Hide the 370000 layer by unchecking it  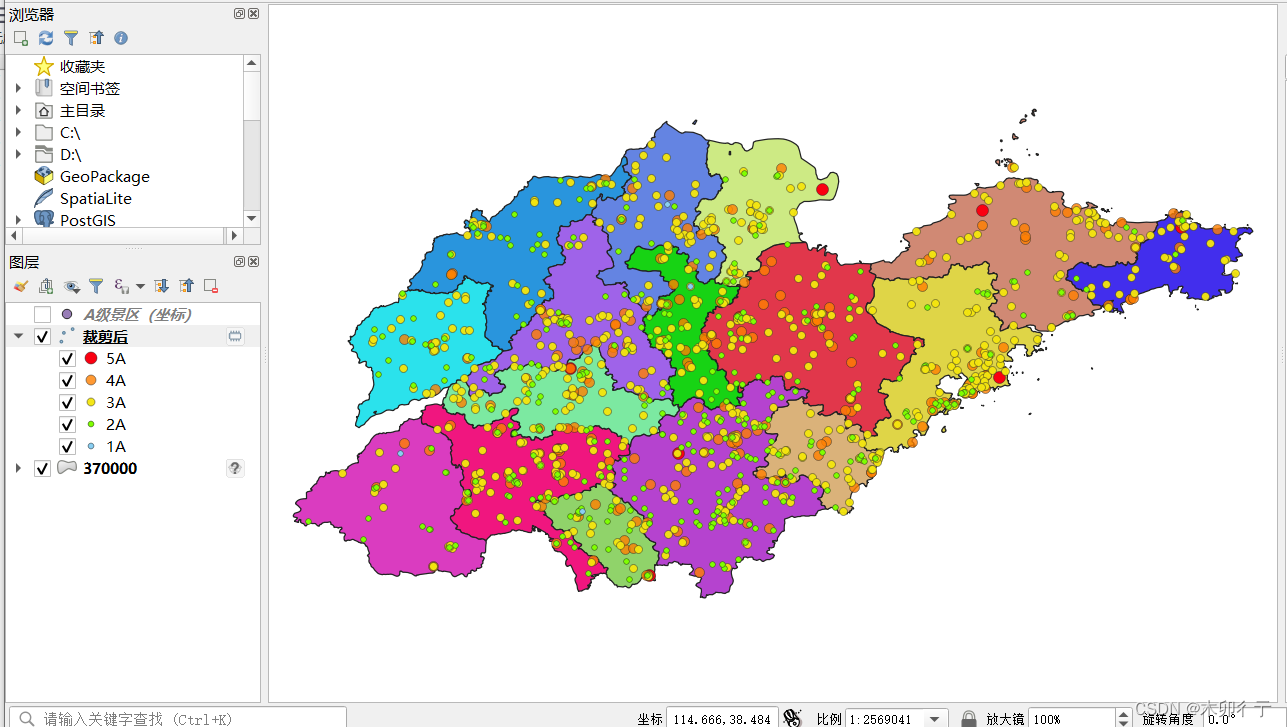click(x=42, y=468)
